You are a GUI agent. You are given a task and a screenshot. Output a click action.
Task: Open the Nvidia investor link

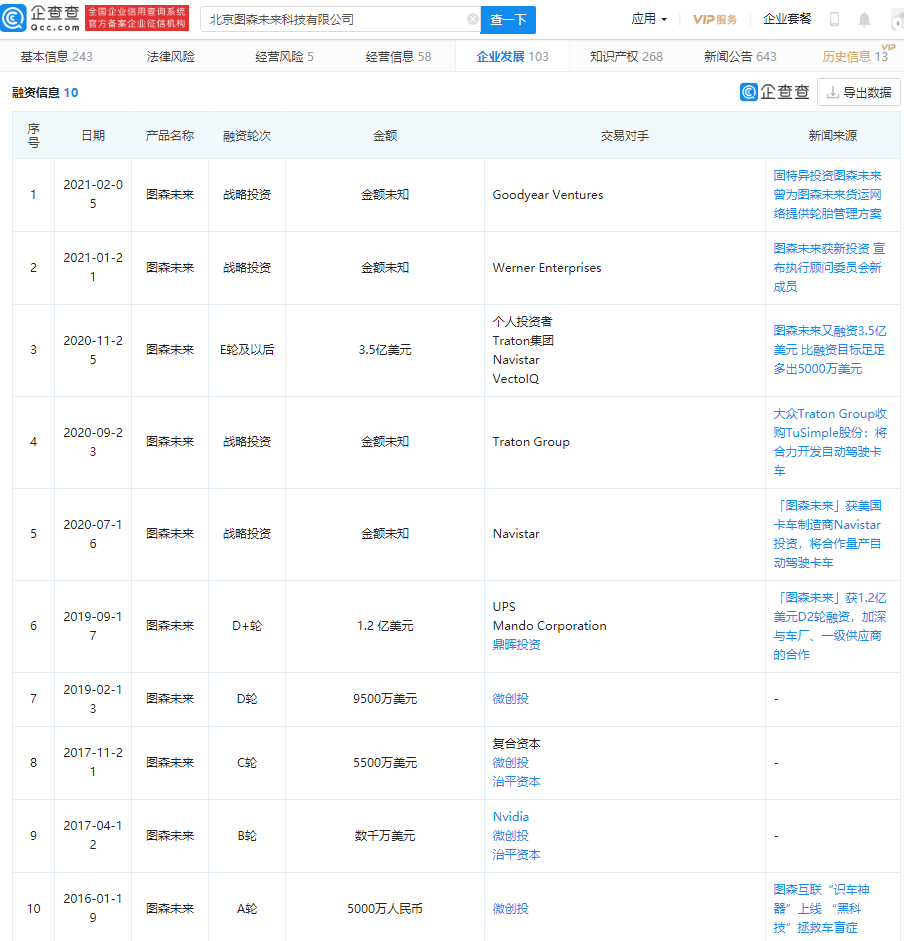(510, 816)
